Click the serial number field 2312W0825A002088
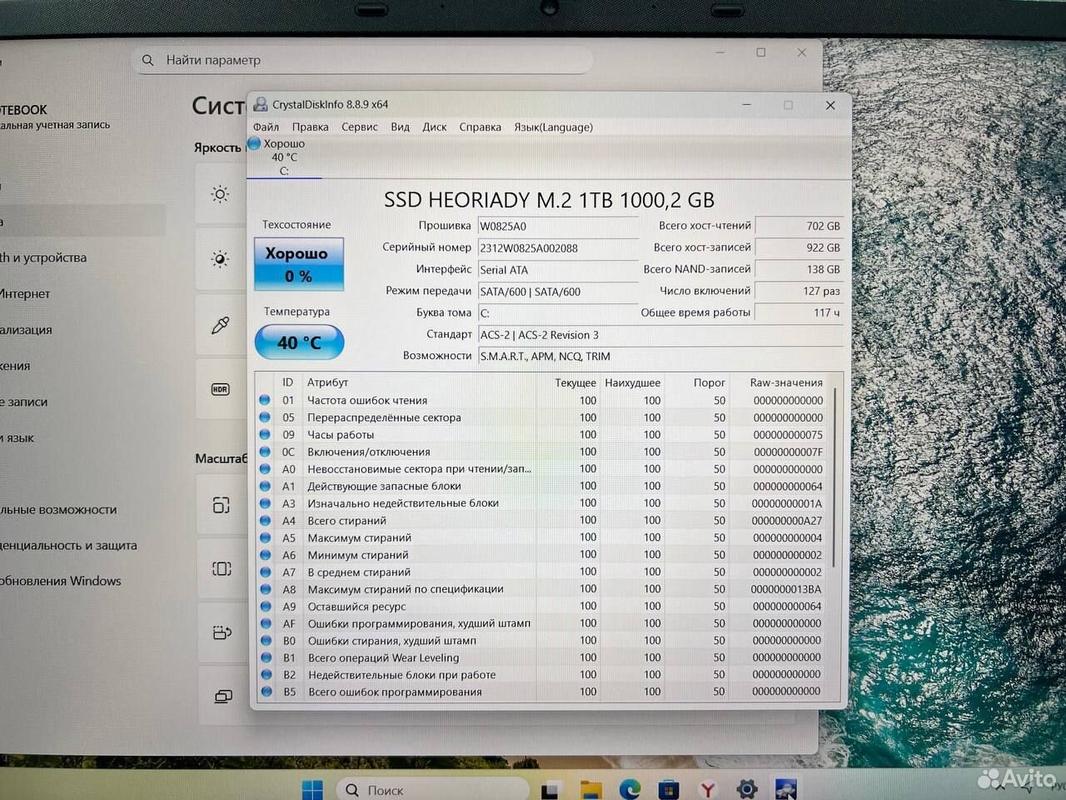This screenshot has height=800, width=1066. pyautogui.click(x=557, y=248)
